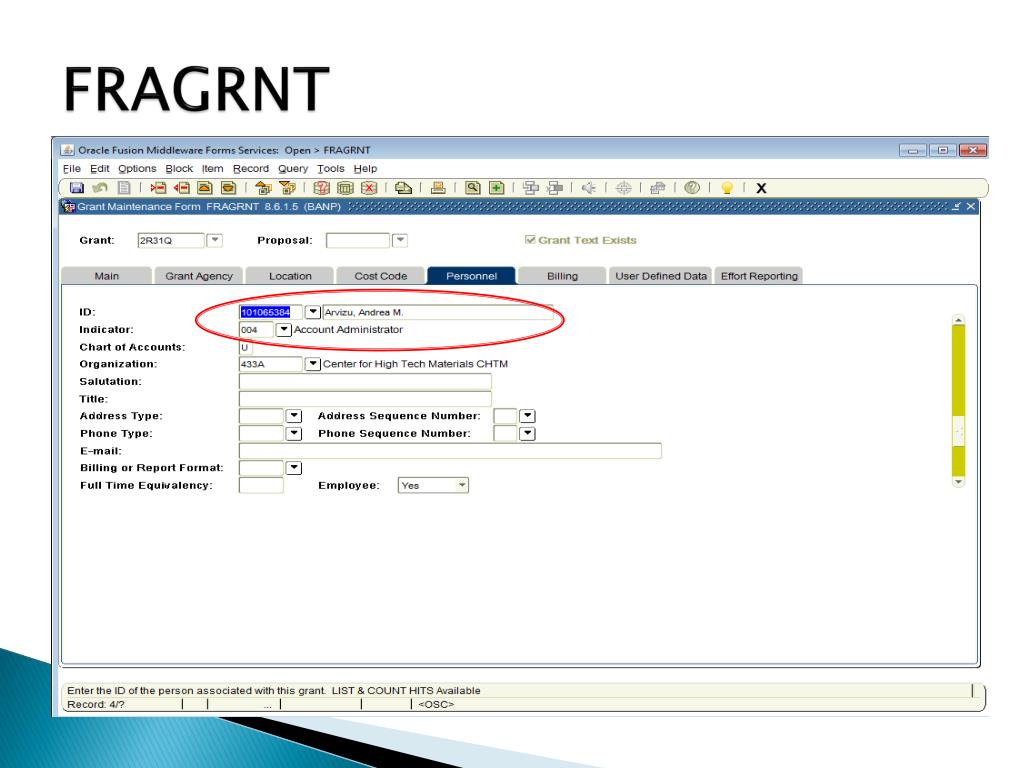Open the Help menu
Screen dimensions: 1024x768
(x=365, y=168)
